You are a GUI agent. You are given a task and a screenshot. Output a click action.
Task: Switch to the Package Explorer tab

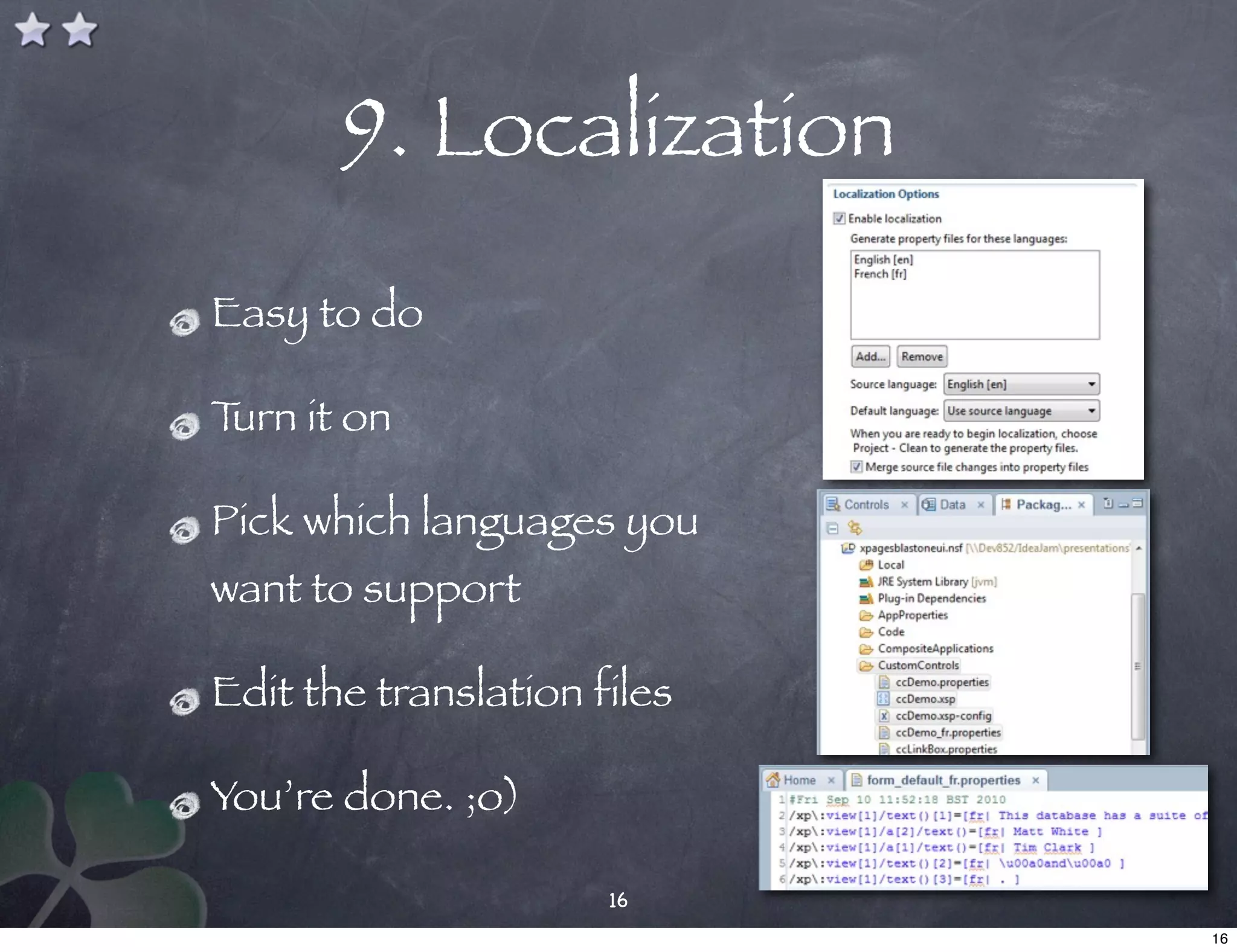pos(1043,504)
